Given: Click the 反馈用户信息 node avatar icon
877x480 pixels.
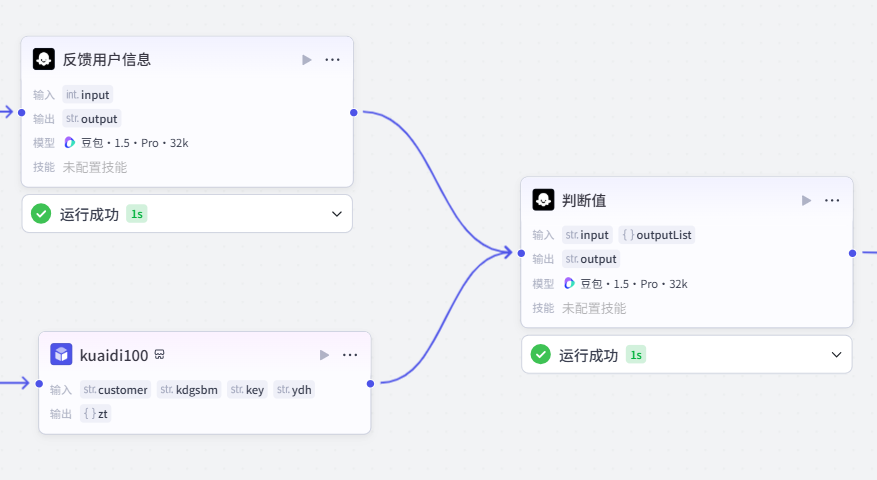Looking at the screenshot, I should [43, 59].
